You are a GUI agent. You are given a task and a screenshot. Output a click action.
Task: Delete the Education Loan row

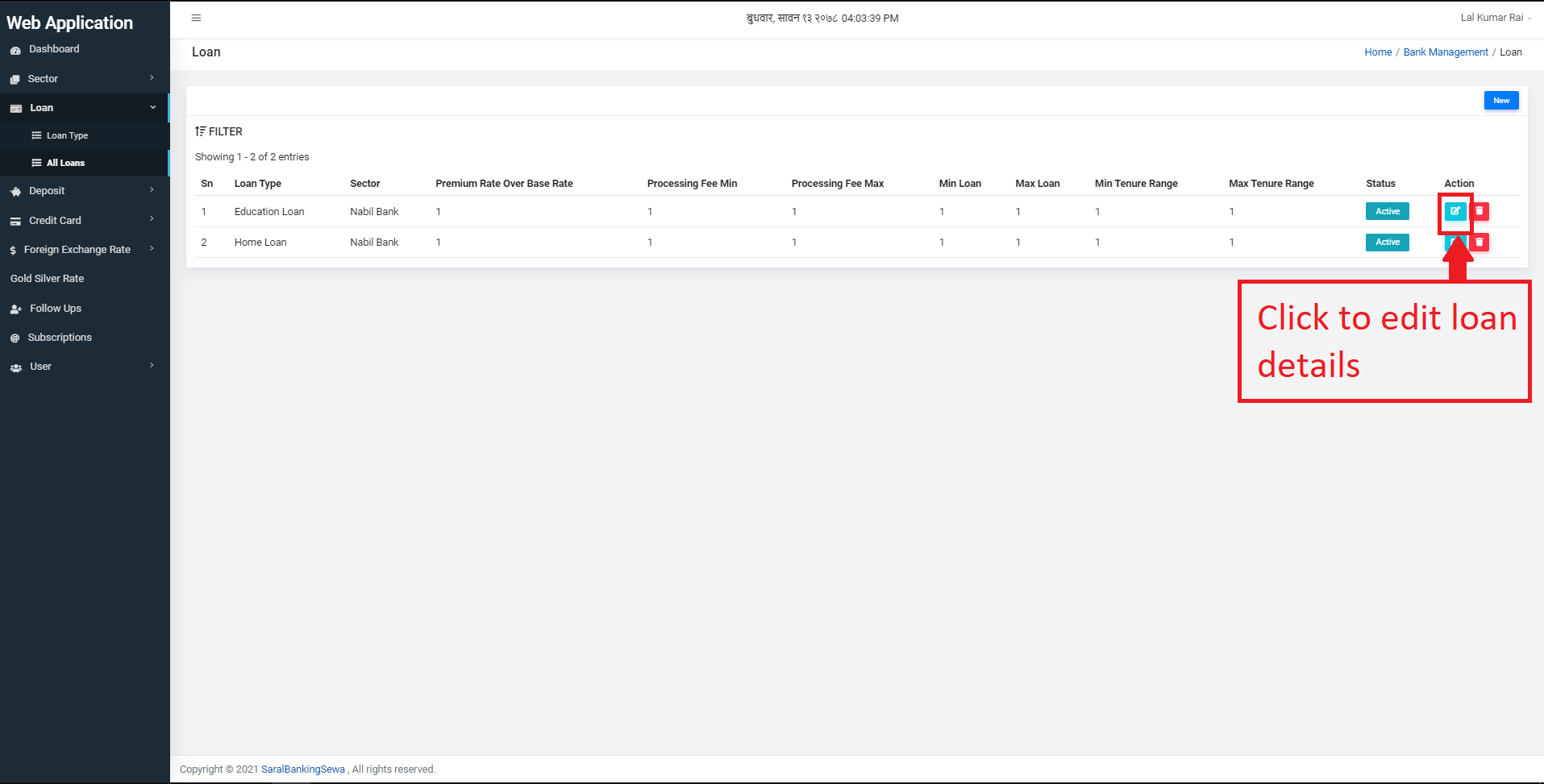(x=1479, y=211)
